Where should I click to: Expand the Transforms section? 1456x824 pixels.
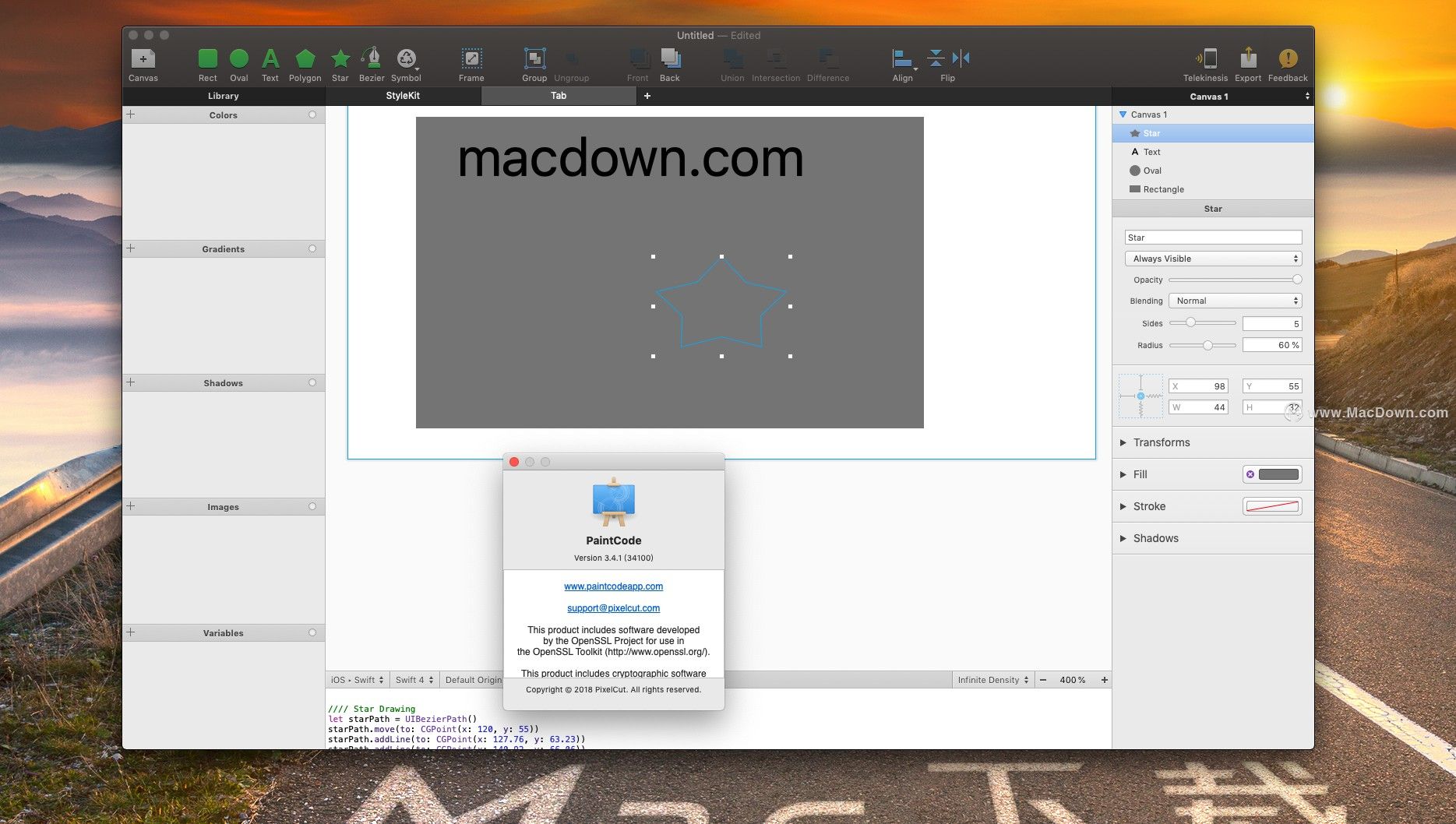1123,442
